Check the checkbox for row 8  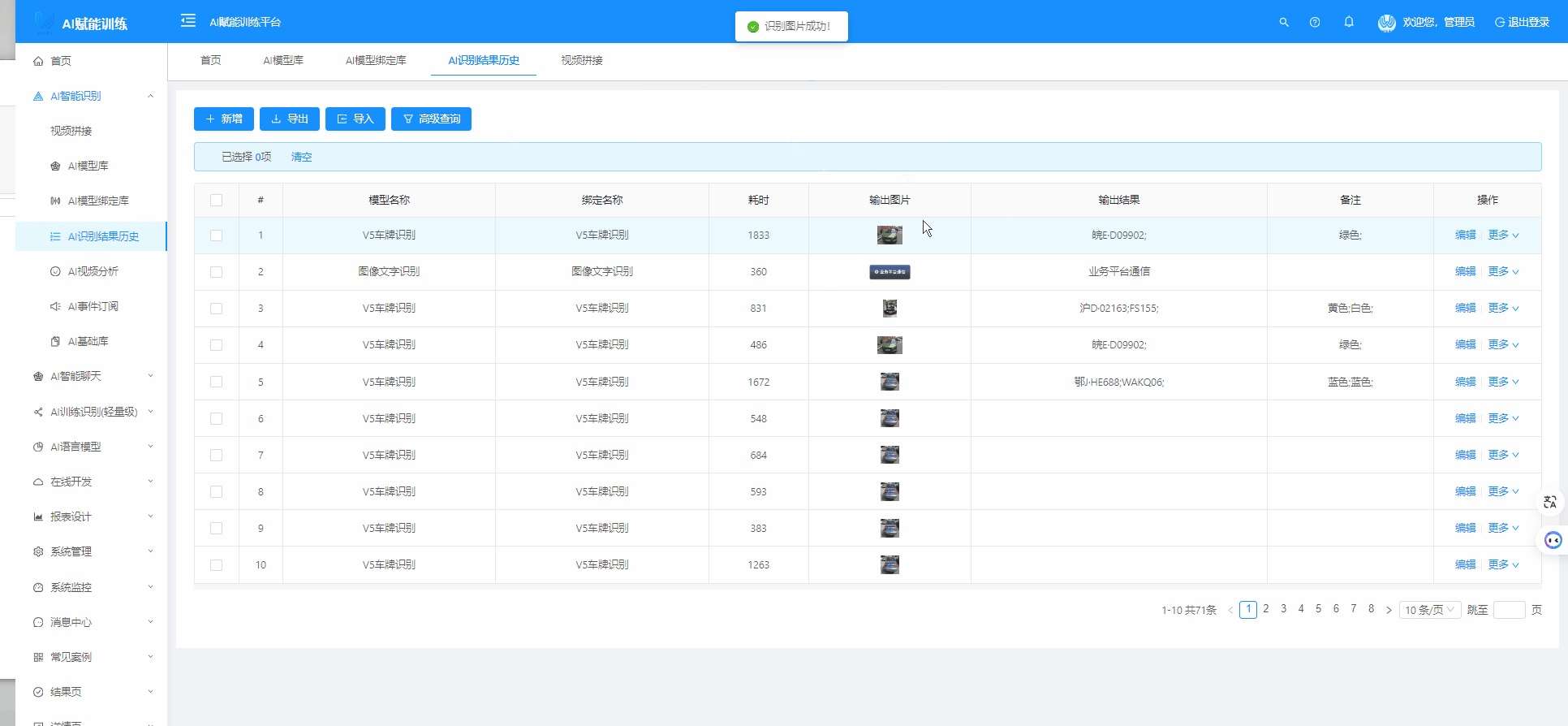(216, 491)
